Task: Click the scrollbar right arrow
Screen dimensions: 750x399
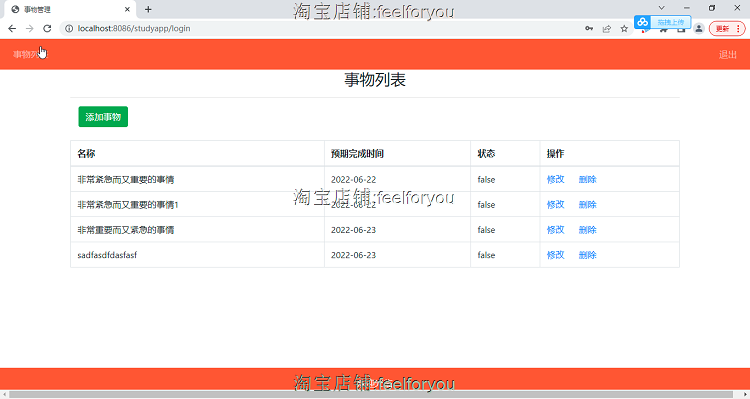Action: [x=745, y=395]
